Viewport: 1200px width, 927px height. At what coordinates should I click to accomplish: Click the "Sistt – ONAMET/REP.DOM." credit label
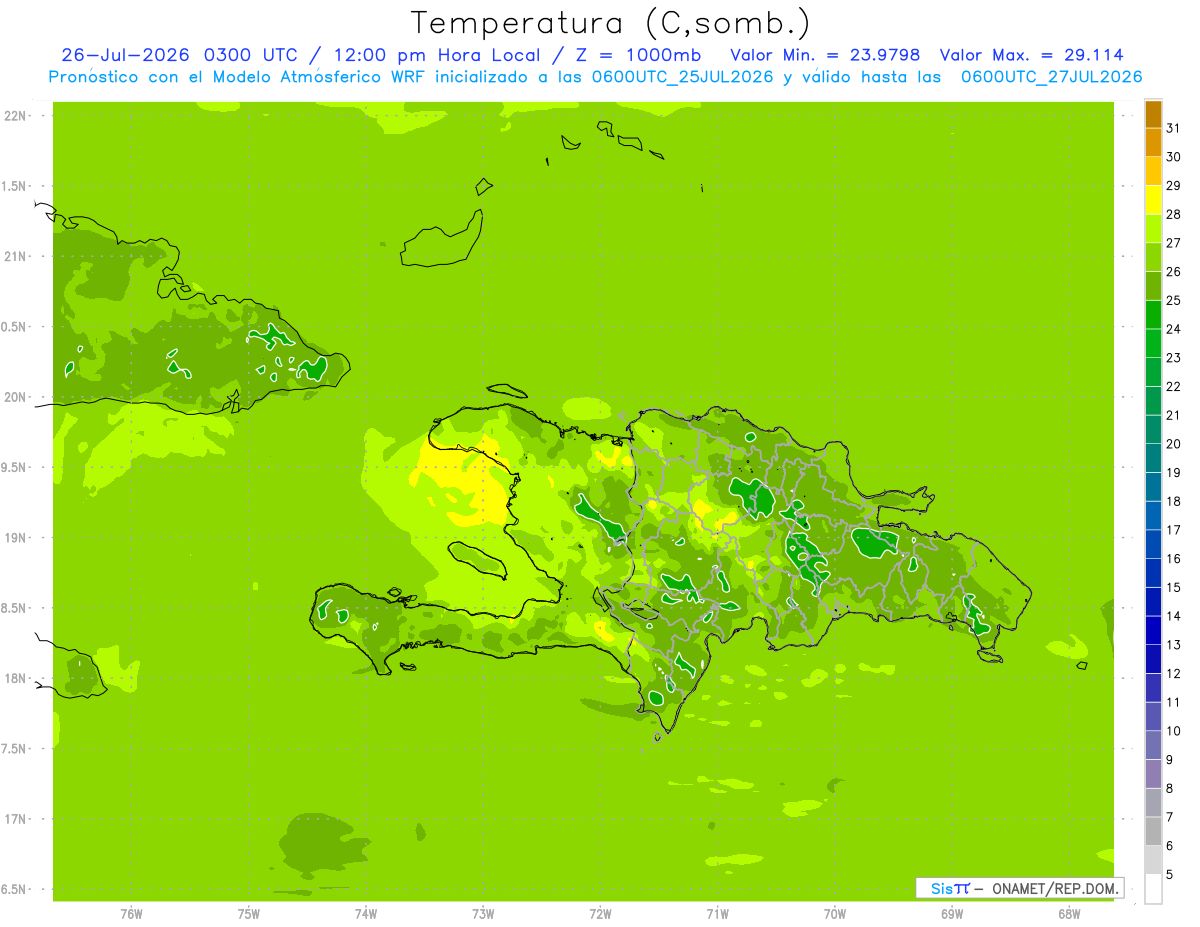pos(1019,888)
